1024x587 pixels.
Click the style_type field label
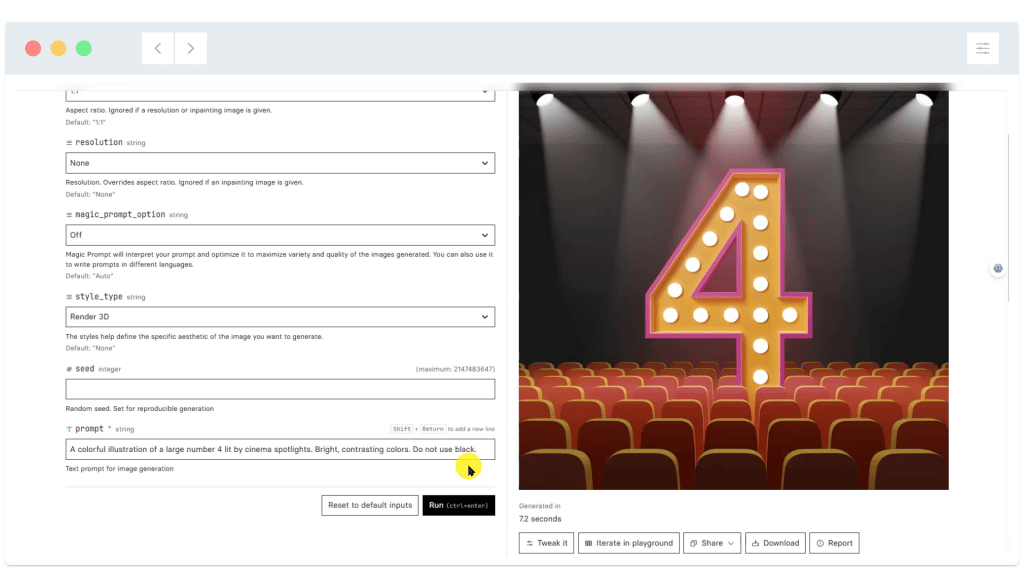99,296
